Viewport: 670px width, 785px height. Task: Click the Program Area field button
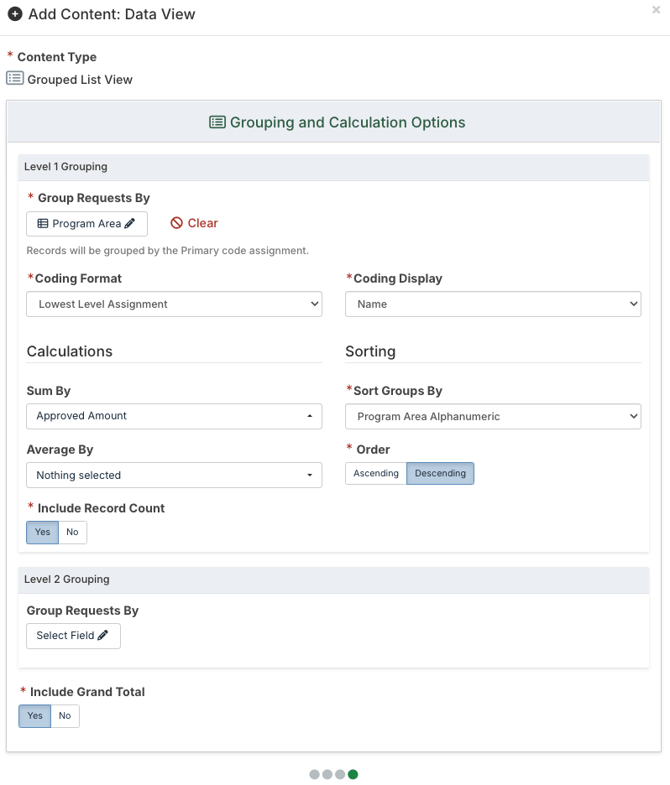[86, 224]
